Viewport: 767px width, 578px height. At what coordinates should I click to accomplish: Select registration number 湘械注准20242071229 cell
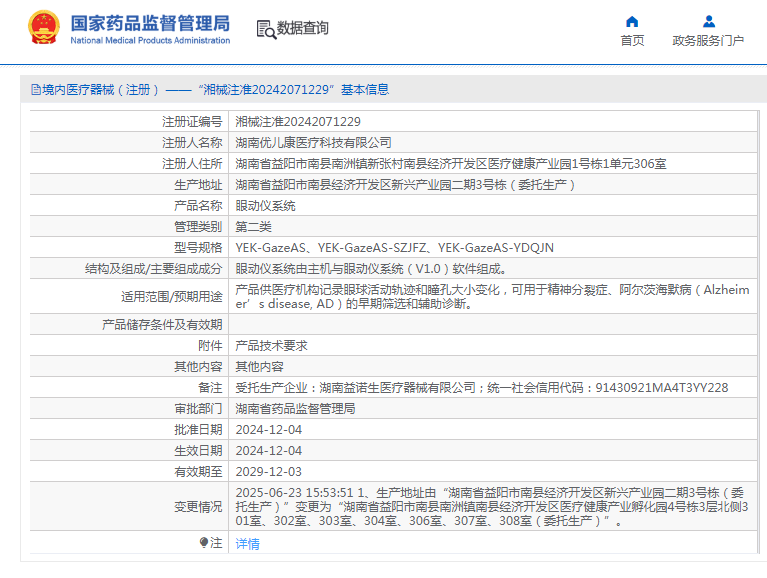coord(298,122)
